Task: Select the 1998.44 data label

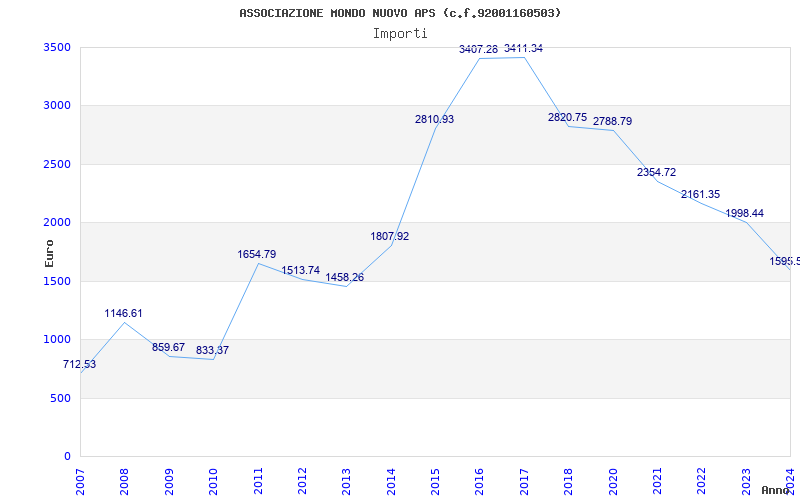Action: coord(745,213)
